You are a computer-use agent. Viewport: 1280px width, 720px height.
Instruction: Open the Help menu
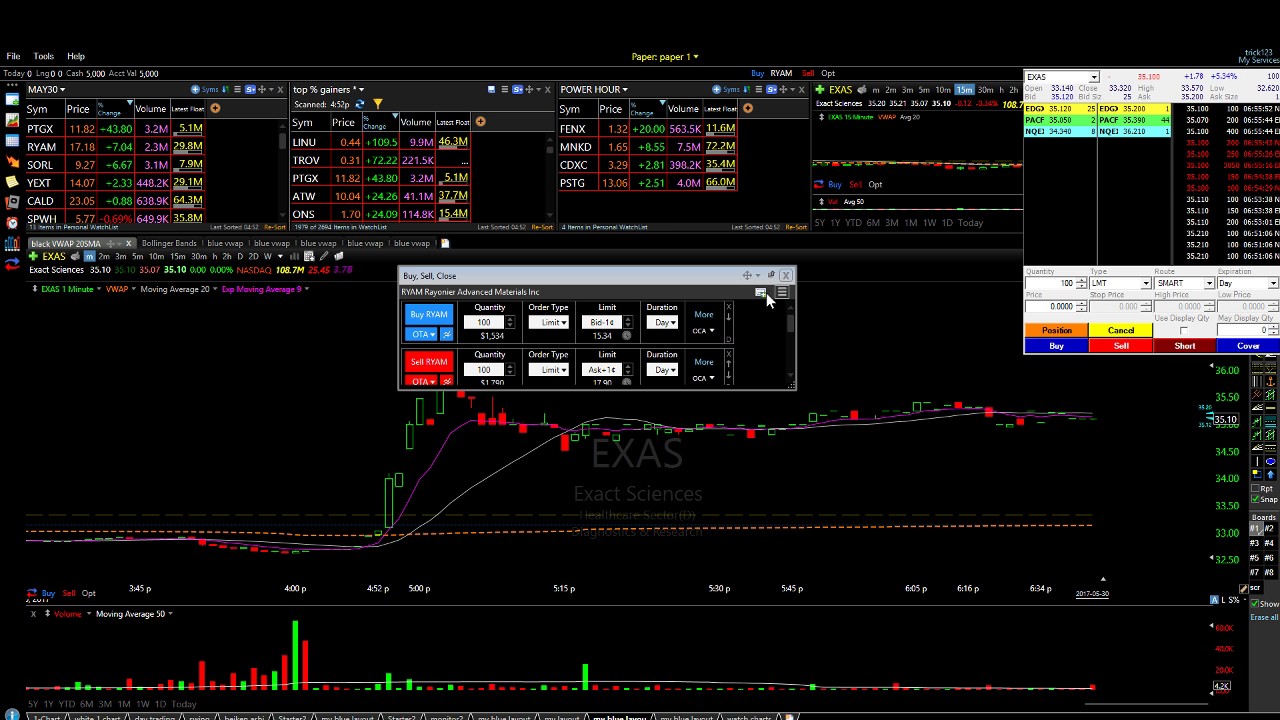(76, 56)
